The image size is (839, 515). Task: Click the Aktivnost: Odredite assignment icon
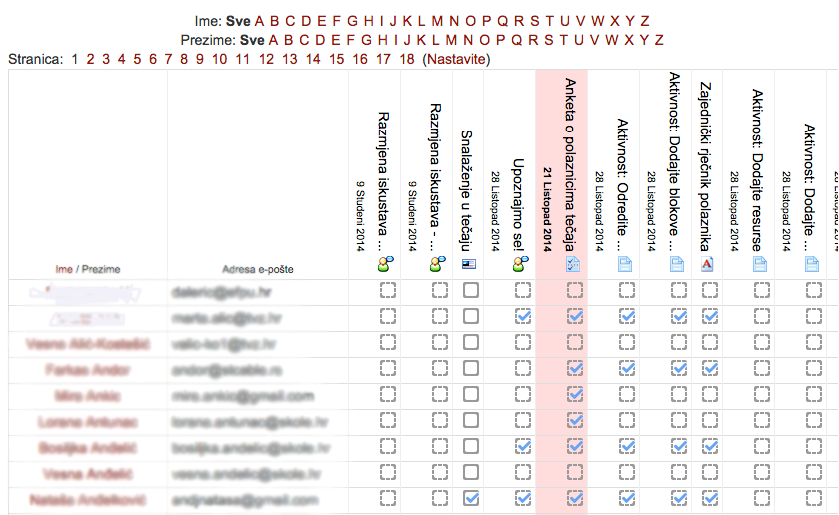(x=625, y=264)
